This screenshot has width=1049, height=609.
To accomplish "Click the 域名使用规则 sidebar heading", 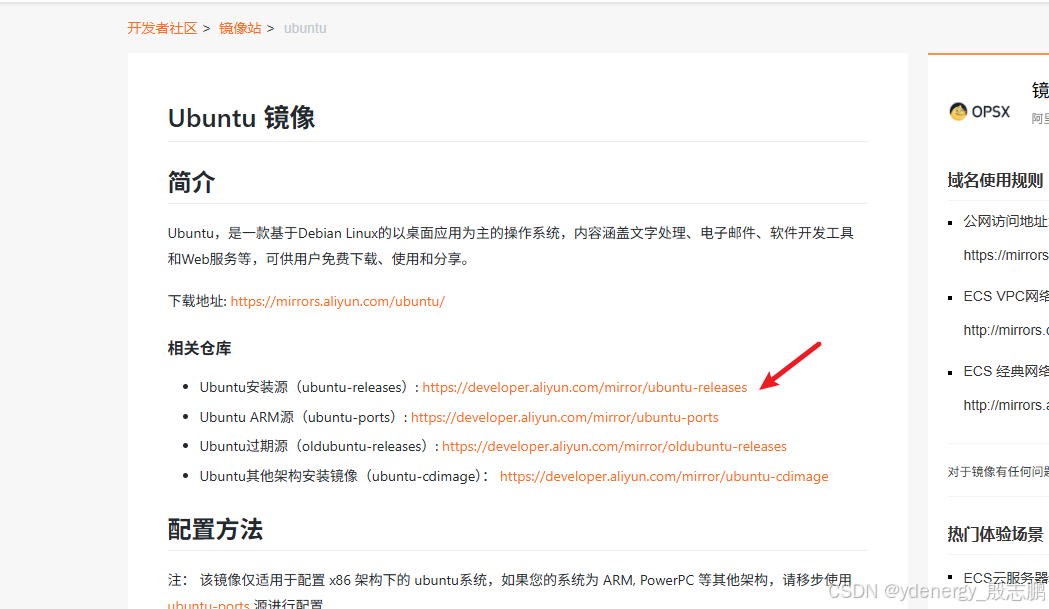I will click(x=995, y=180).
